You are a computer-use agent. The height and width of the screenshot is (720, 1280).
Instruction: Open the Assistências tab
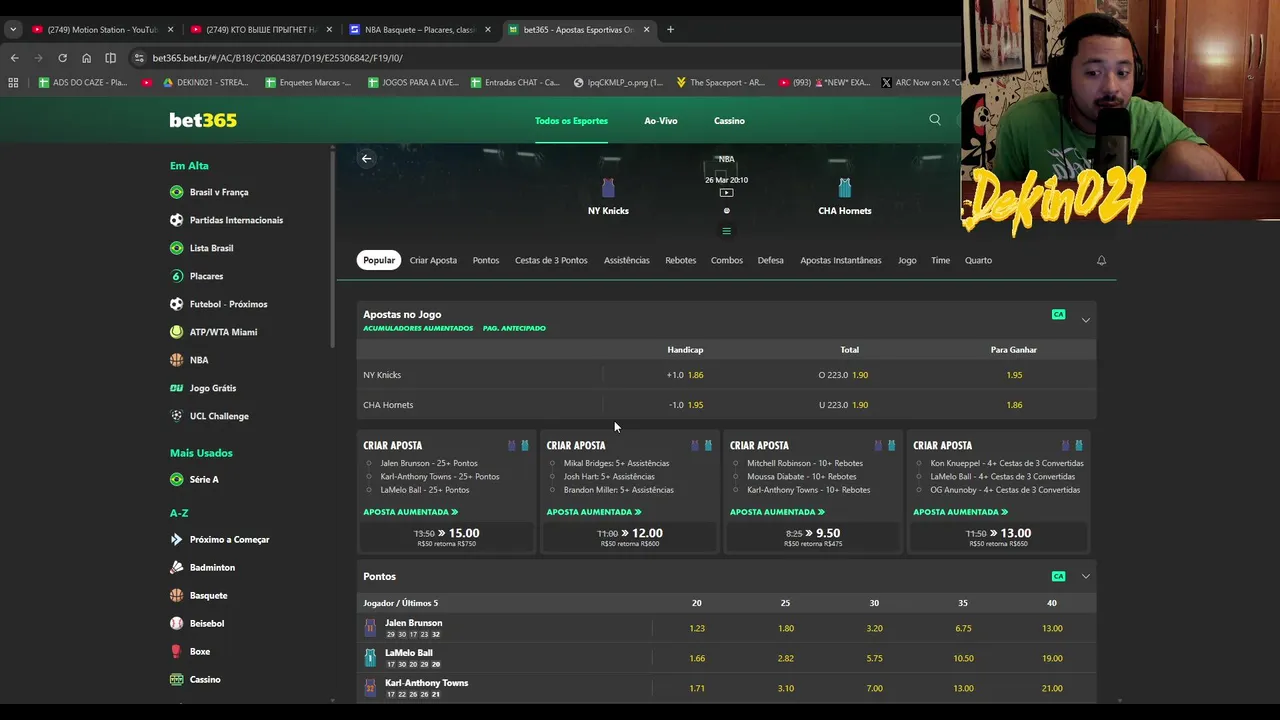(x=626, y=260)
